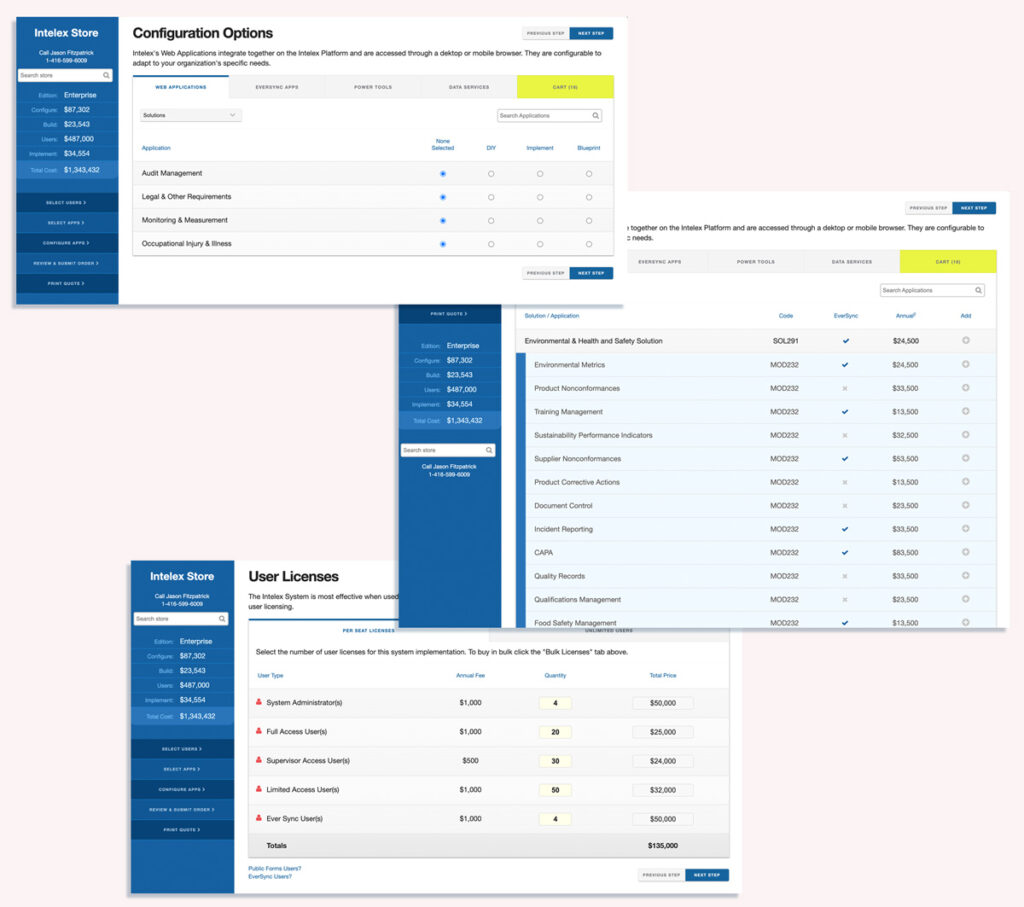Click the user icon beside System Administrator(s)
Image resolution: width=1024 pixels, height=907 pixels.
pos(259,702)
